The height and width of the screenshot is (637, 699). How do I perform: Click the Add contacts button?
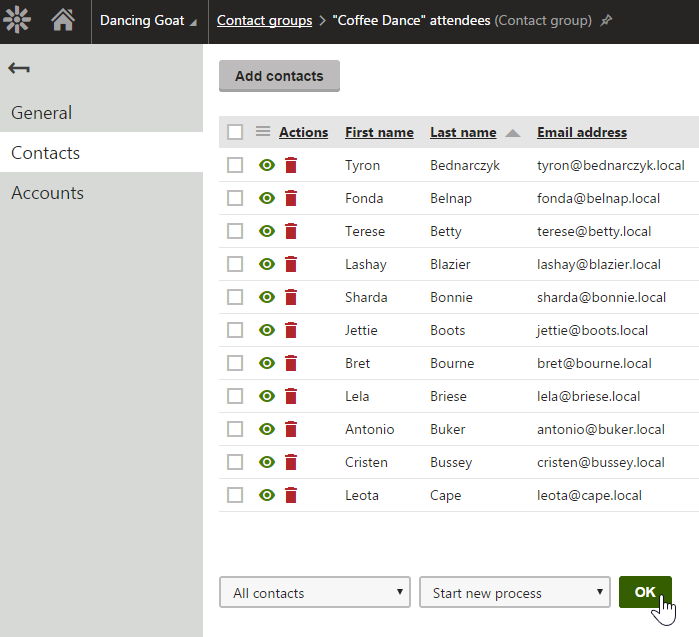279,76
